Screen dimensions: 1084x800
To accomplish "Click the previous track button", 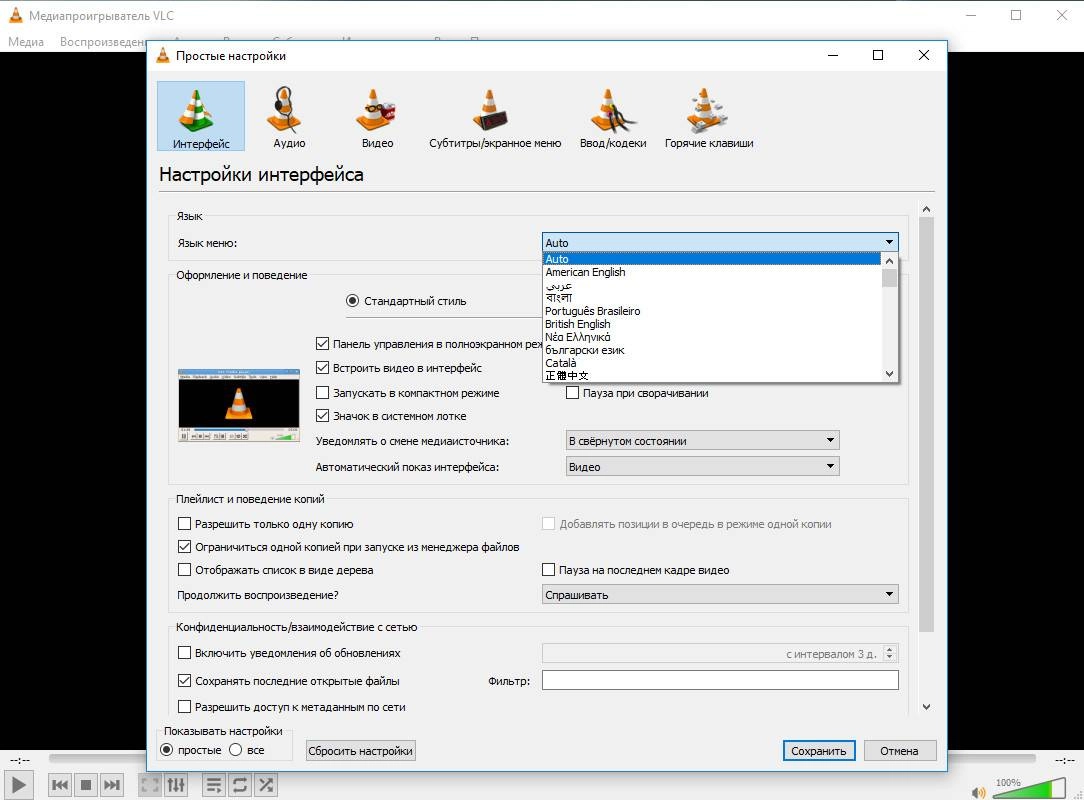I will [x=60, y=785].
